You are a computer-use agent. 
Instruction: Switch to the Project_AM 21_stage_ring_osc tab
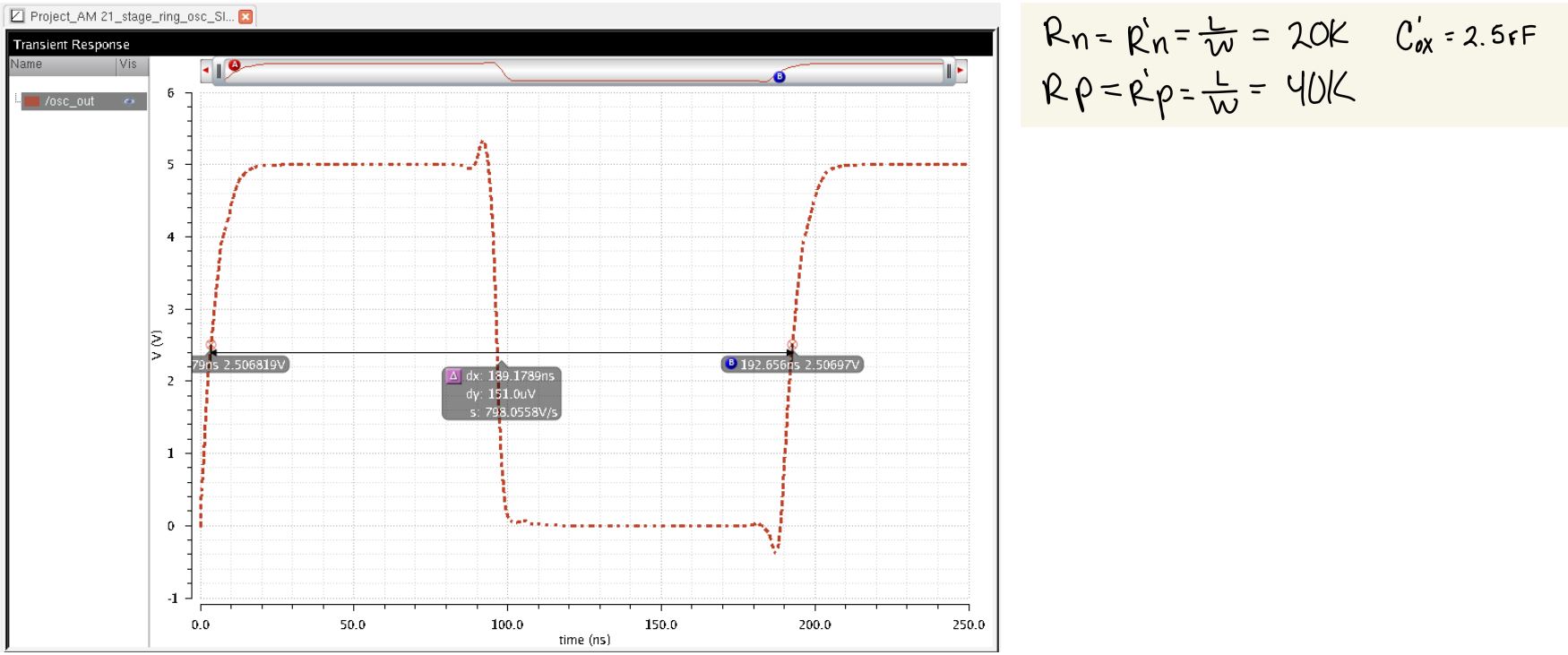131,16
